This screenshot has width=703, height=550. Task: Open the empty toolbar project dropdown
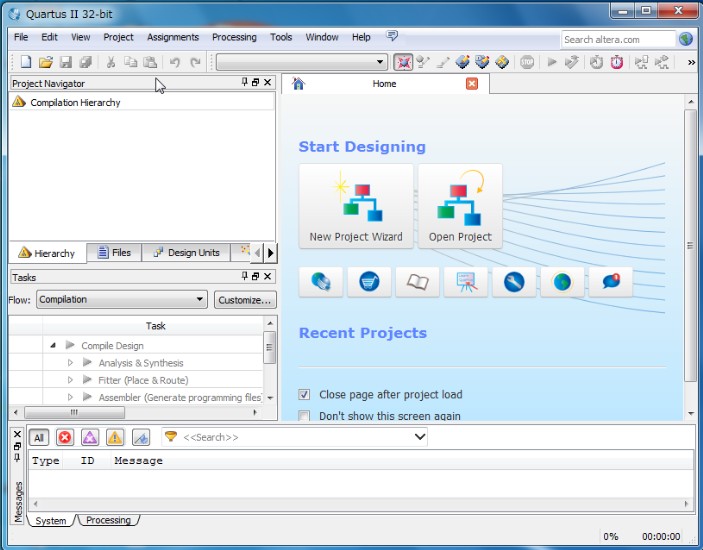point(302,62)
